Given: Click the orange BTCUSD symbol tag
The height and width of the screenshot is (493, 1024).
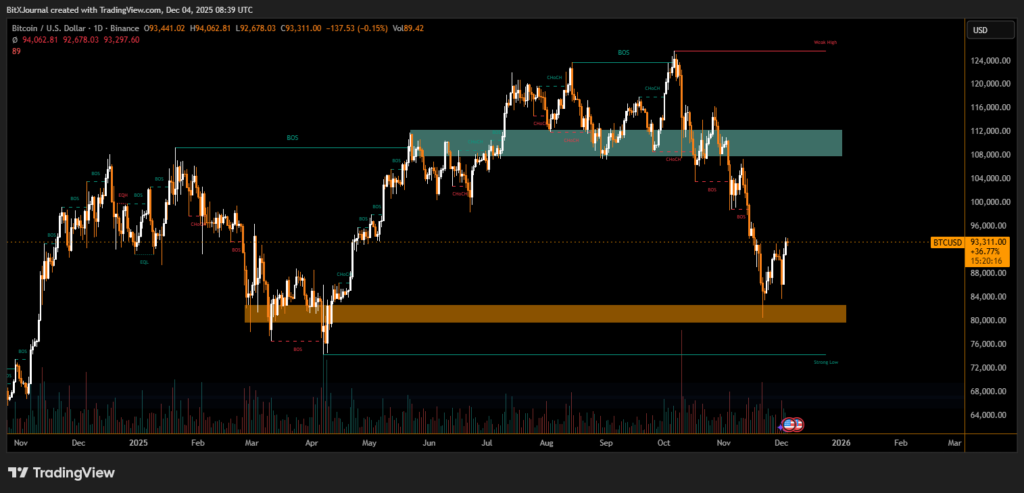Looking at the screenshot, I should 946,242.
